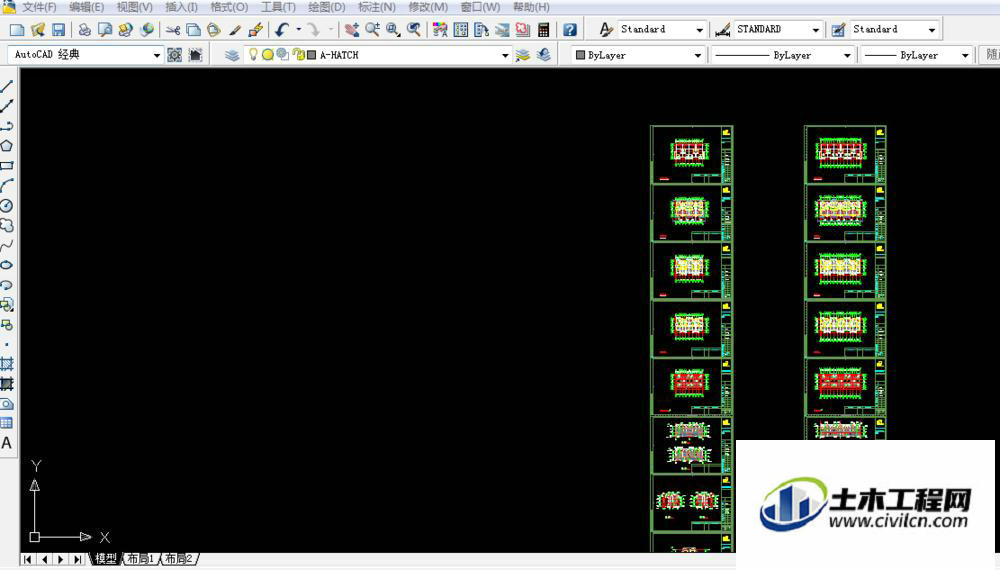The image size is (1000, 570).
Task: Open the 绘图(D) menu
Action: tap(327, 7)
